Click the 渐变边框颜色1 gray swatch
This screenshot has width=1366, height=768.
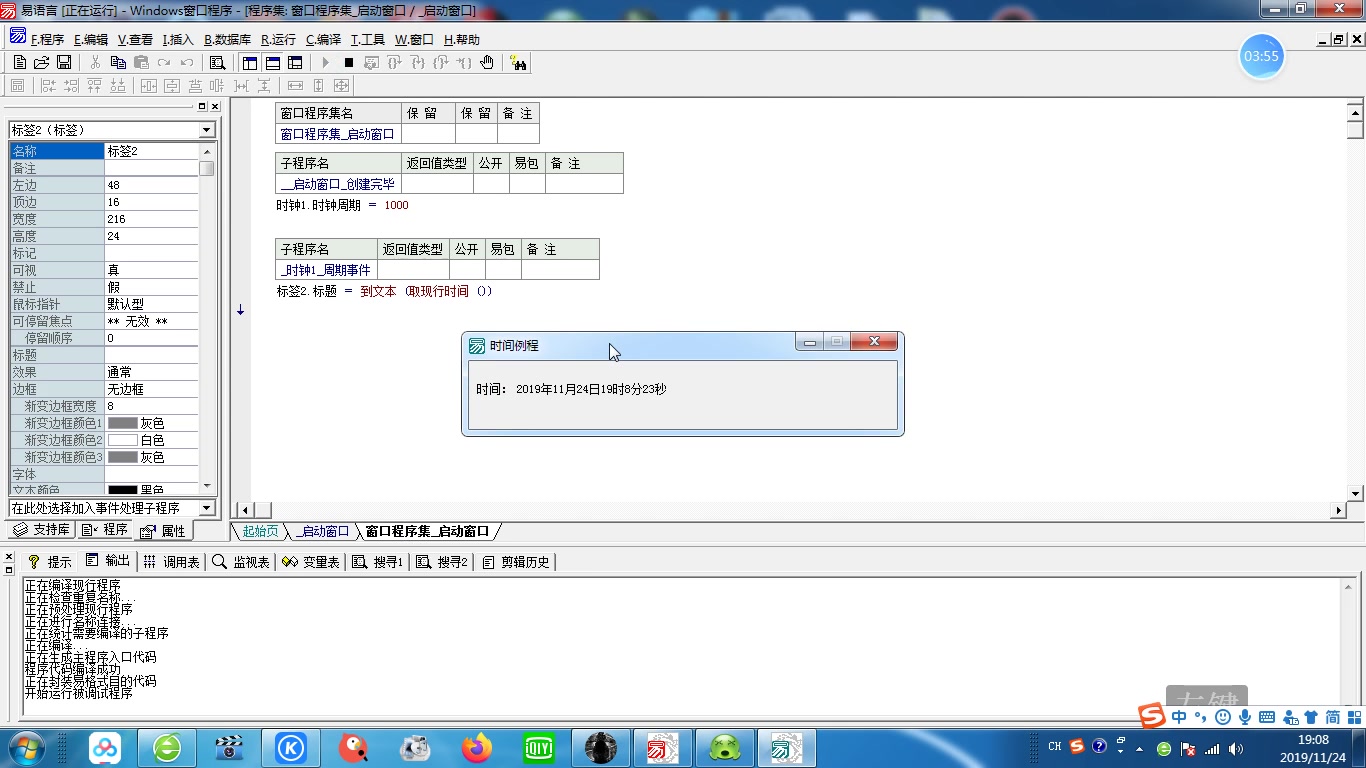122,423
